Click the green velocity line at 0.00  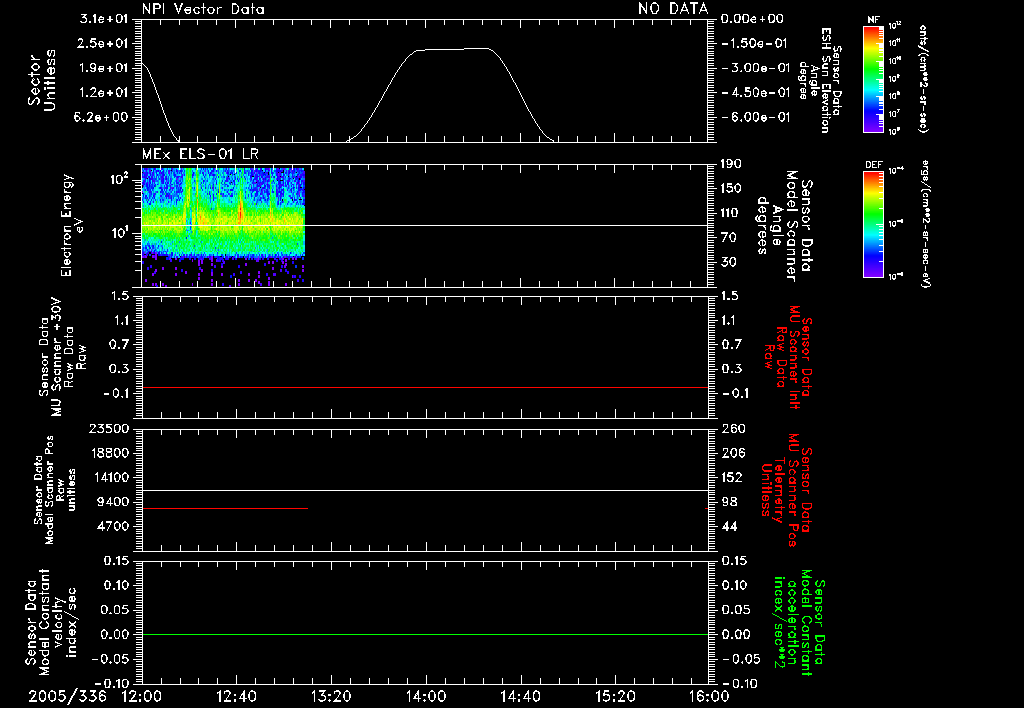(x=425, y=634)
